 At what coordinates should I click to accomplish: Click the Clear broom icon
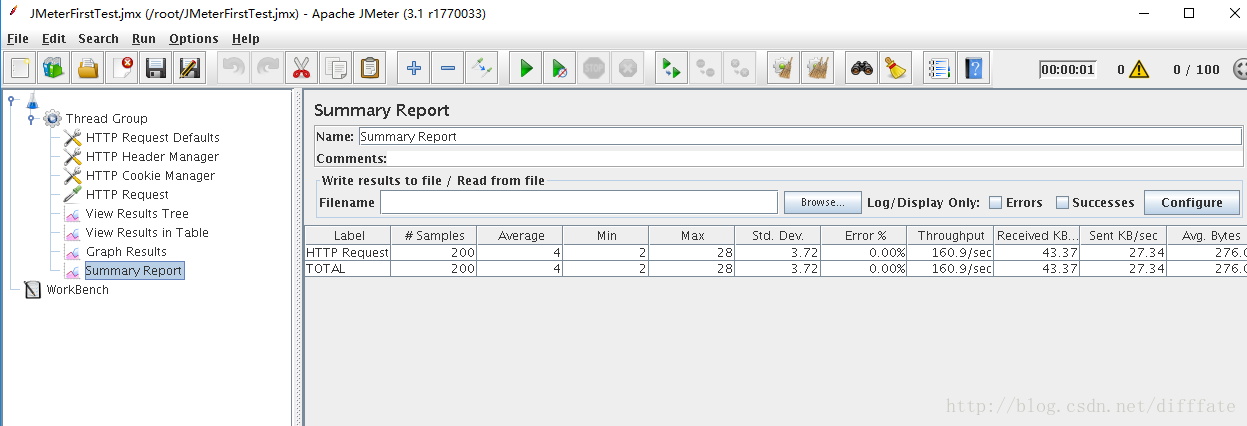784,68
